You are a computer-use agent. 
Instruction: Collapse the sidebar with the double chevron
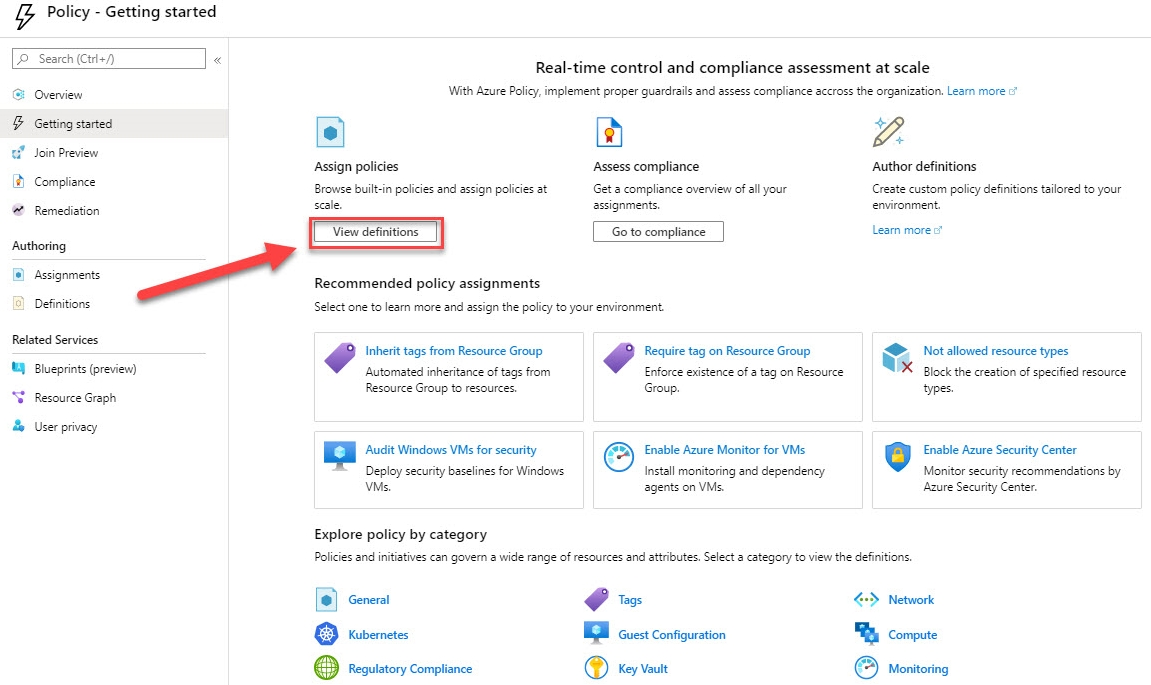coord(217,60)
